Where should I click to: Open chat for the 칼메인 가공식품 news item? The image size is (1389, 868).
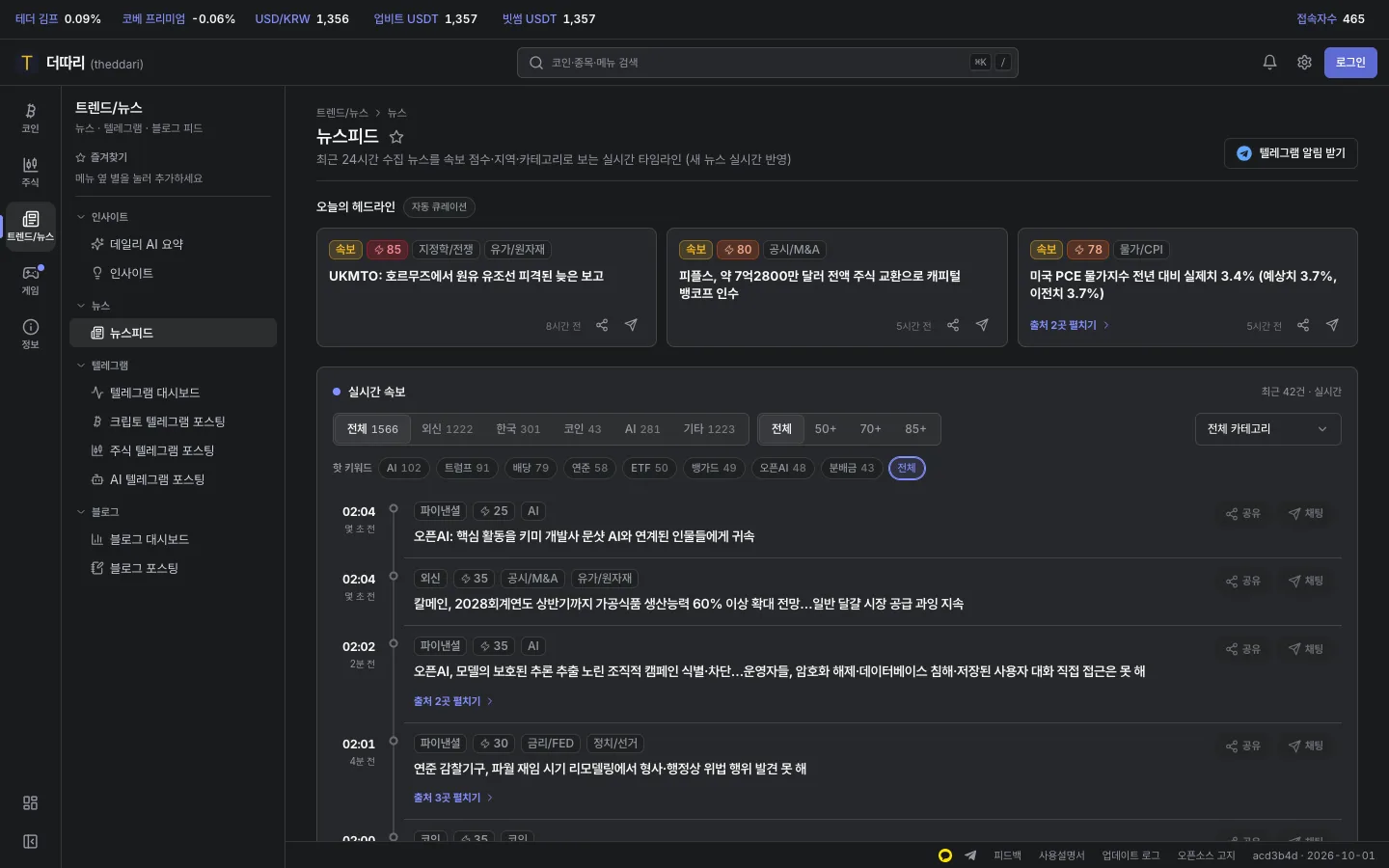[x=1306, y=581]
